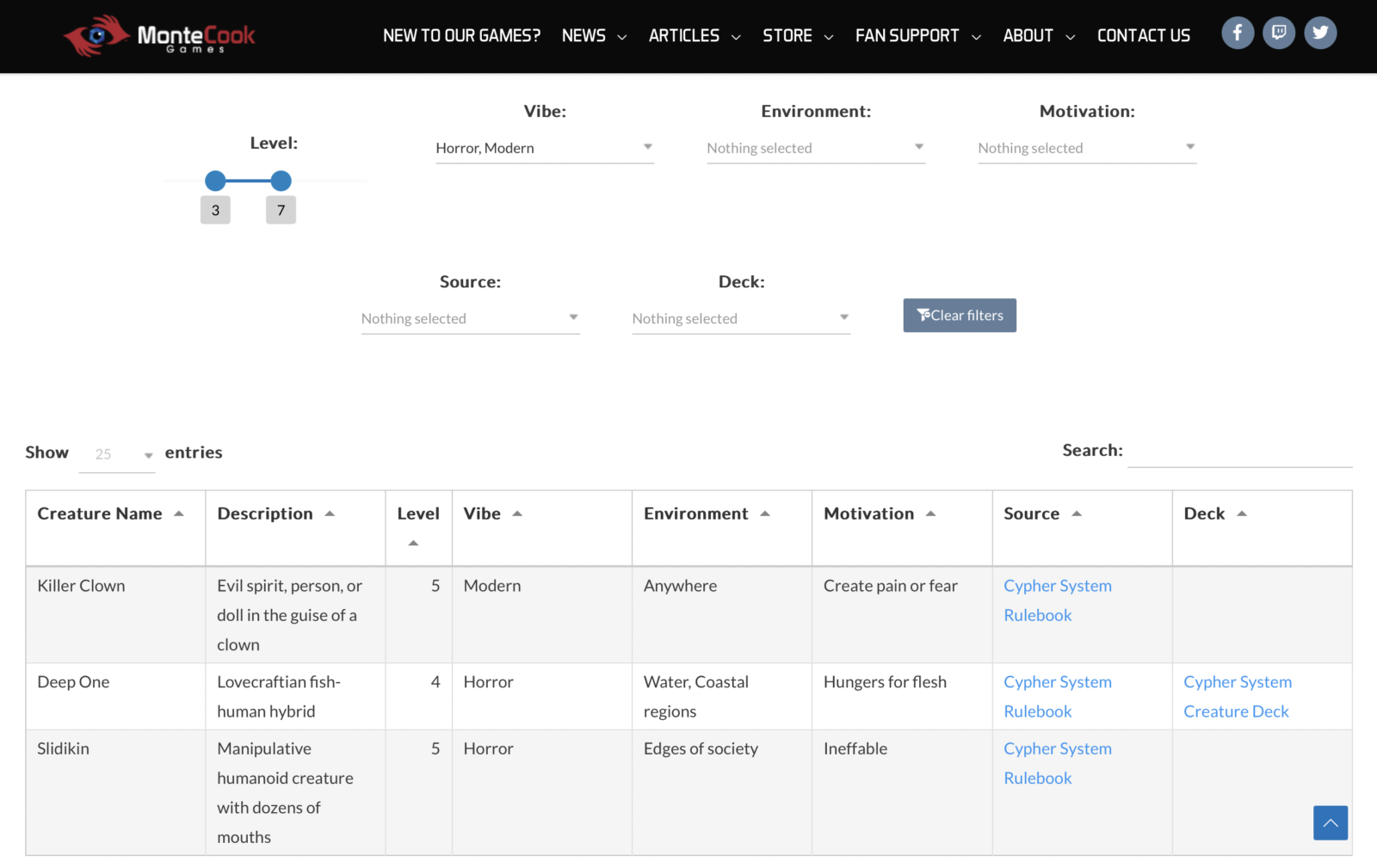This screenshot has width=1377, height=868.
Task: Sort table by Vibe column arrow
Action: 517,514
